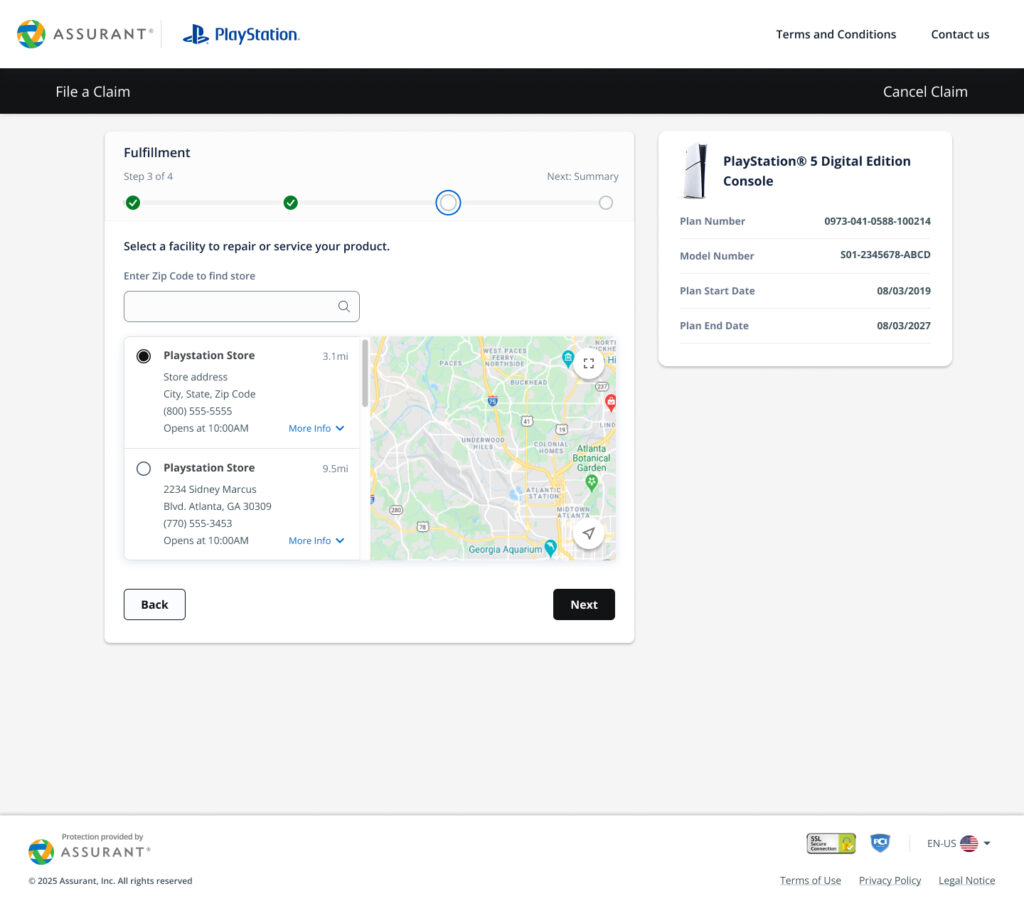Click the Georgia Aquarium map marker
This screenshot has width=1024, height=906.
click(x=550, y=548)
